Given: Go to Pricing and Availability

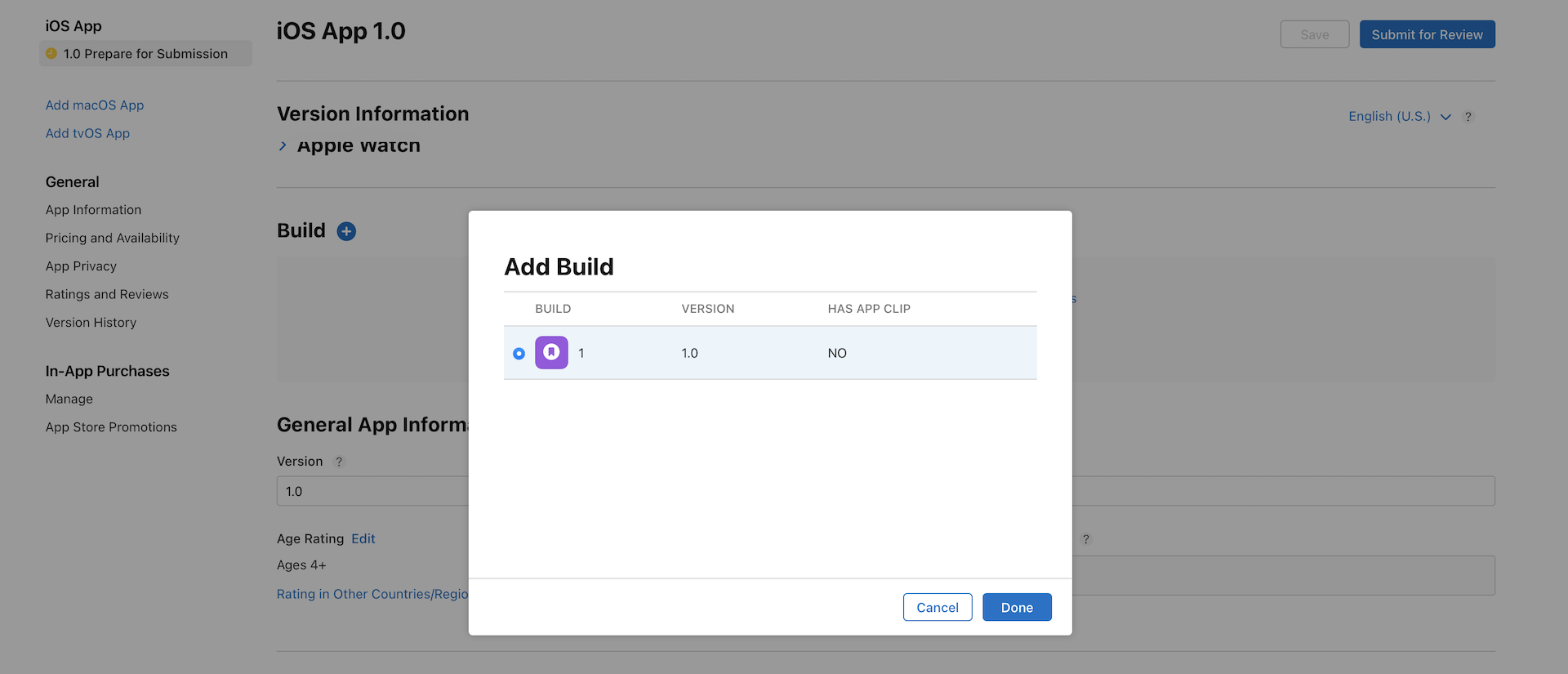Looking at the screenshot, I should 112,238.
